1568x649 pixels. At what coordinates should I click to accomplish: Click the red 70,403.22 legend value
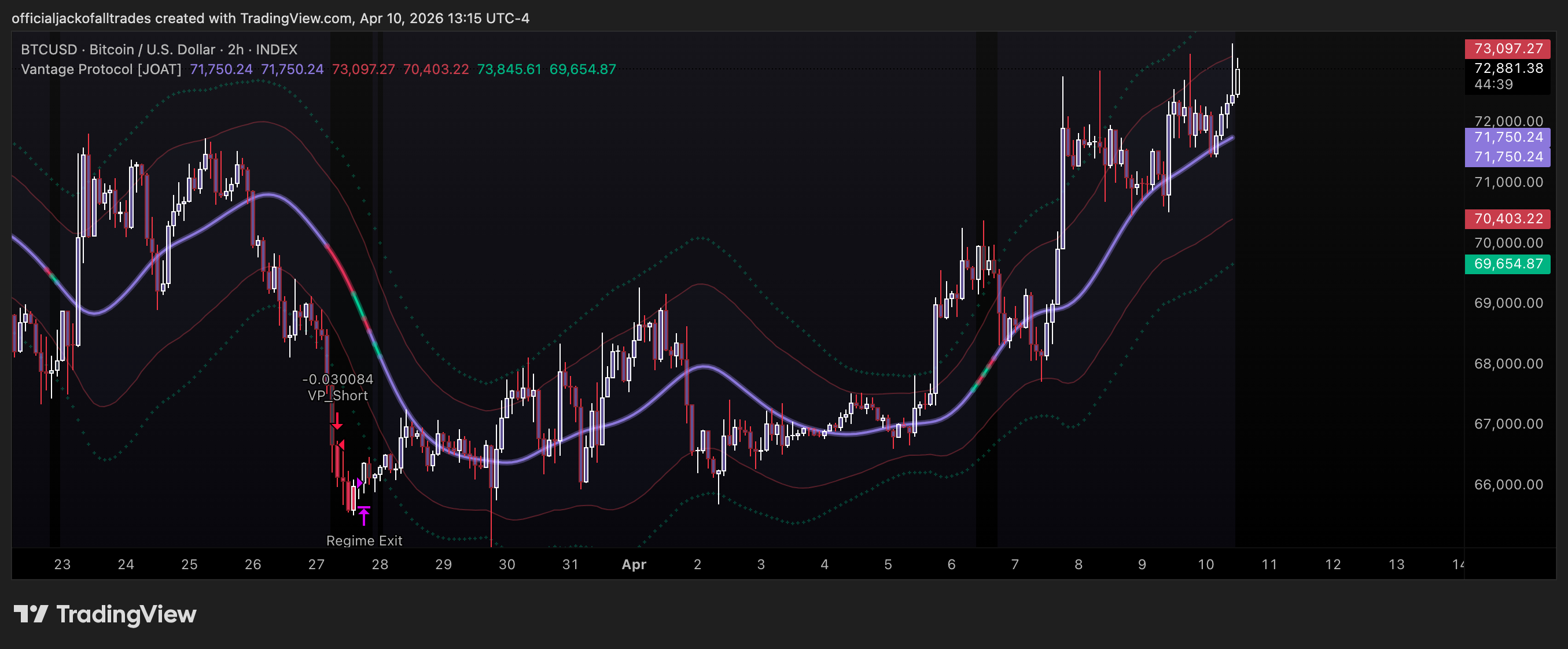tap(436, 69)
